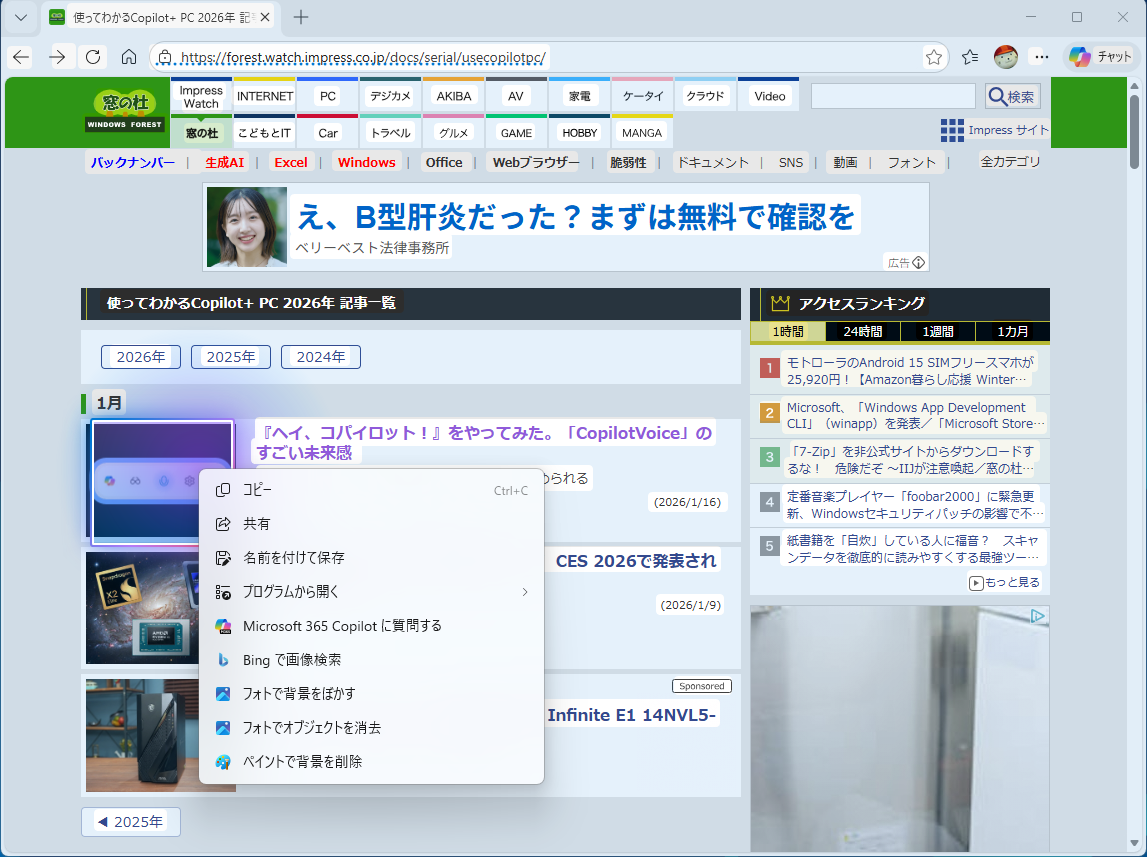
Task: Click the browser profile avatar icon
Action: (x=1005, y=57)
